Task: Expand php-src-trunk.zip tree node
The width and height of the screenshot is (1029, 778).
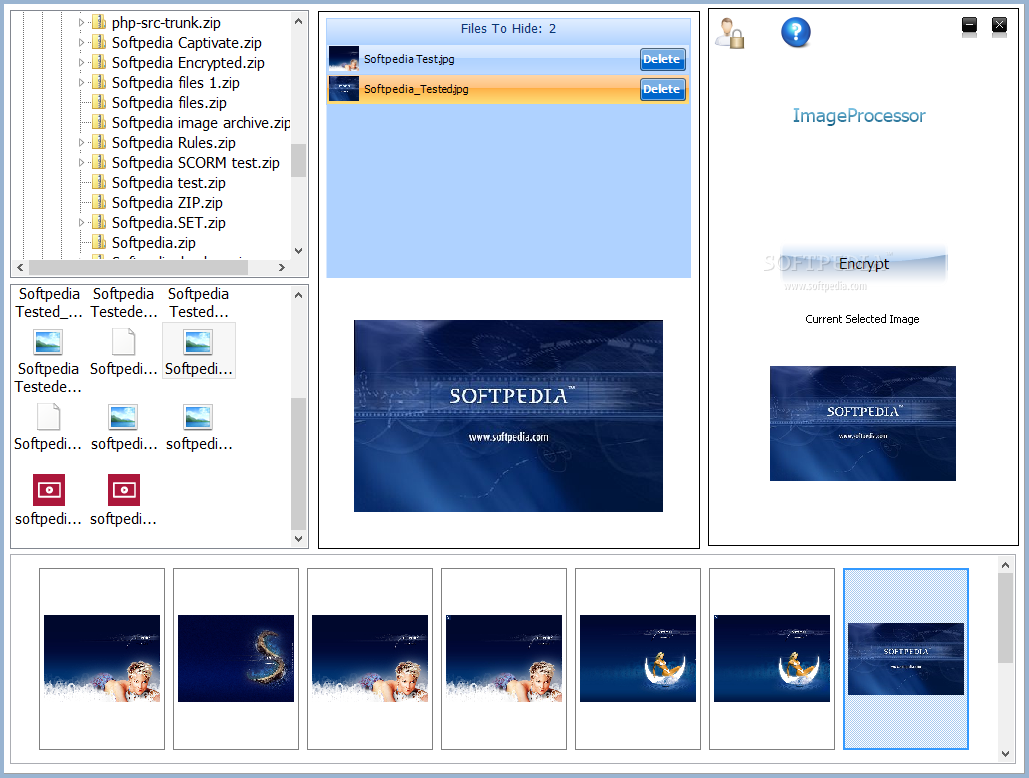Action: (81, 23)
